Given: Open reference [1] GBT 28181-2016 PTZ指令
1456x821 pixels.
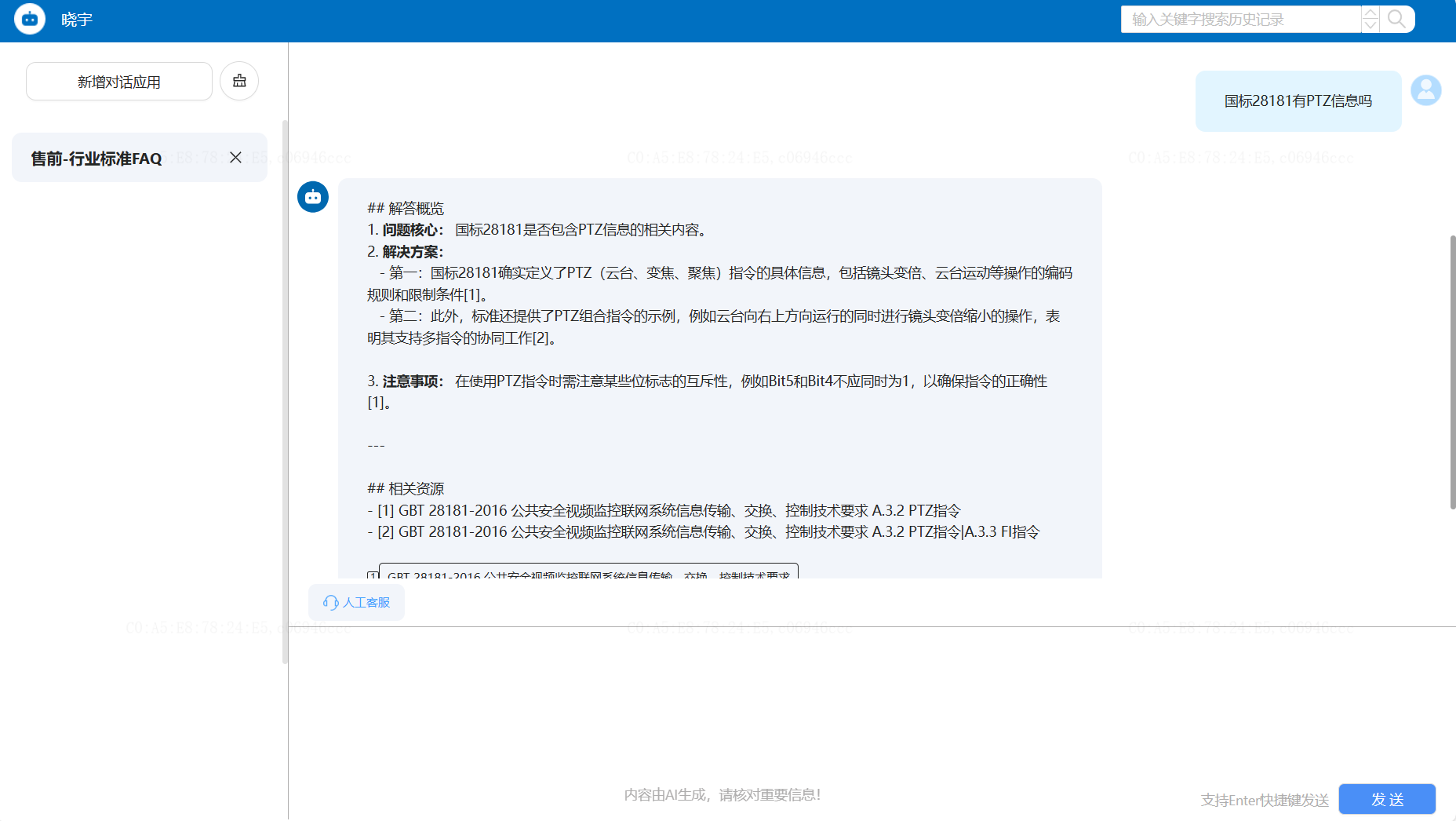Looking at the screenshot, I should pyautogui.click(x=668, y=509).
